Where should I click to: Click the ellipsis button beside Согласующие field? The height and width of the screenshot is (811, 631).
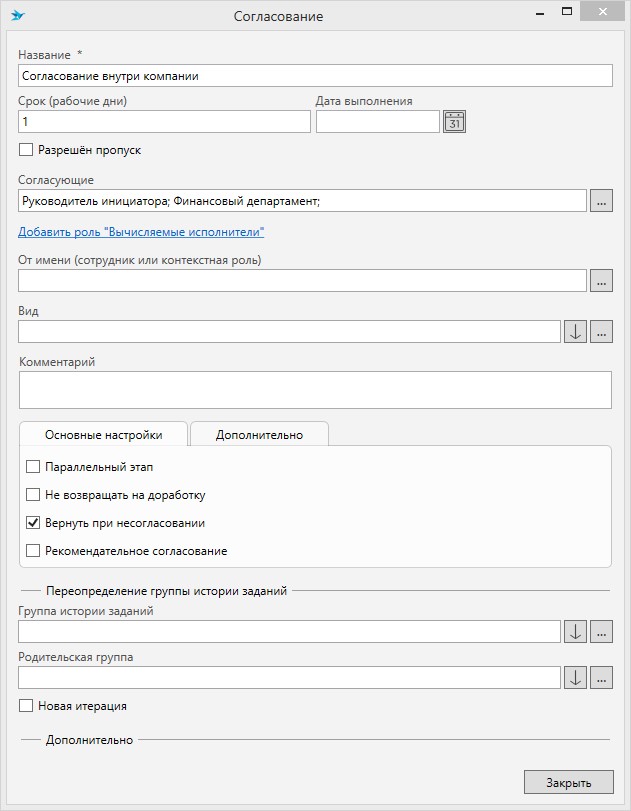pyautogui.click(x=601, y=201)
